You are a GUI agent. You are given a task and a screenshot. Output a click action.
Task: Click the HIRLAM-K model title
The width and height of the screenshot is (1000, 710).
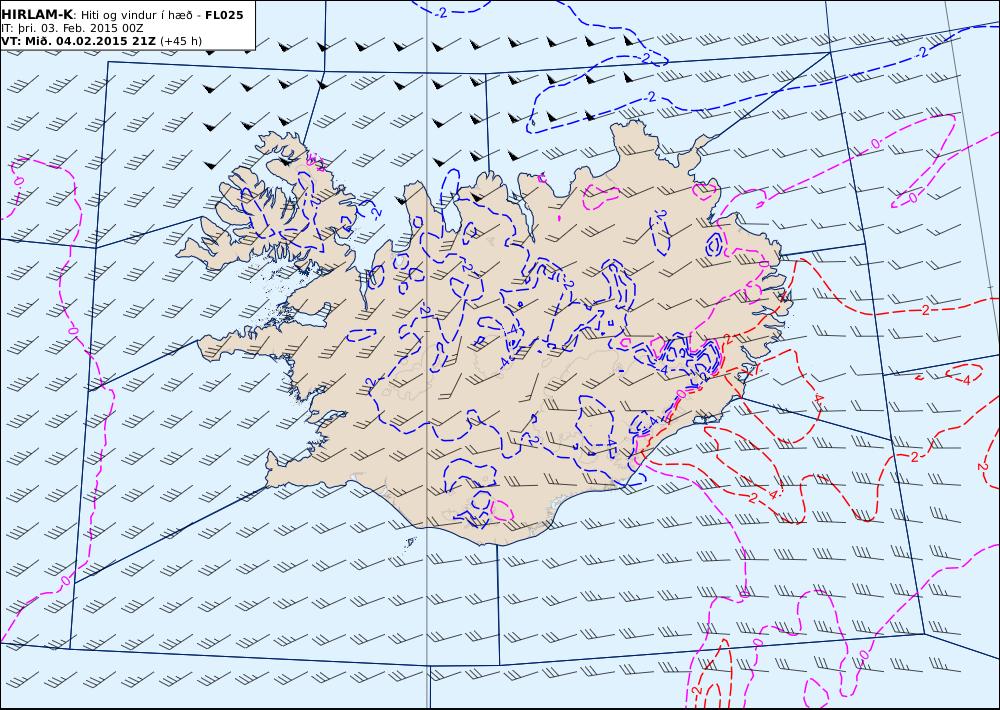[x=37, y=15]
